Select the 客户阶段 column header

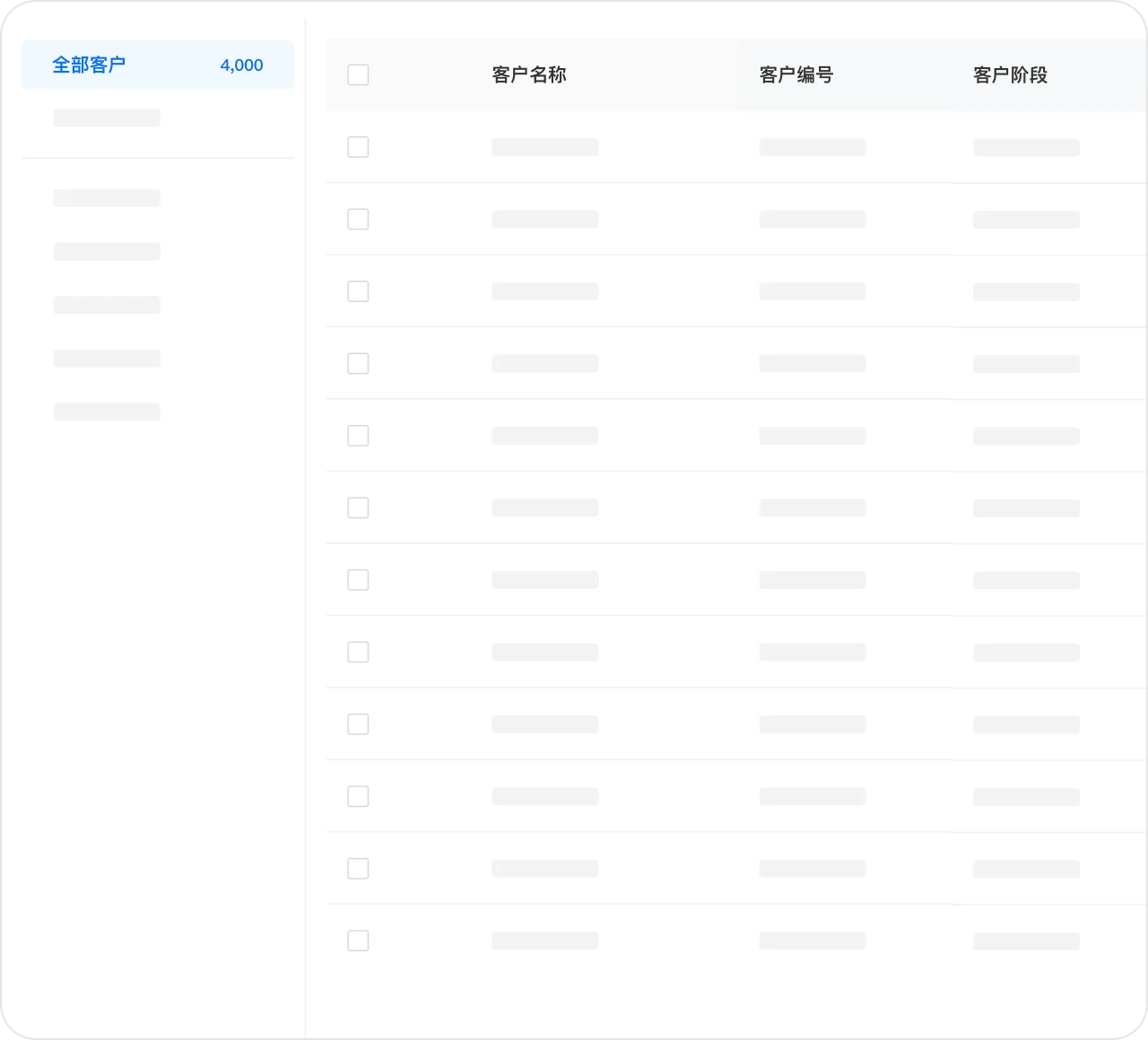pos(1010,75)
